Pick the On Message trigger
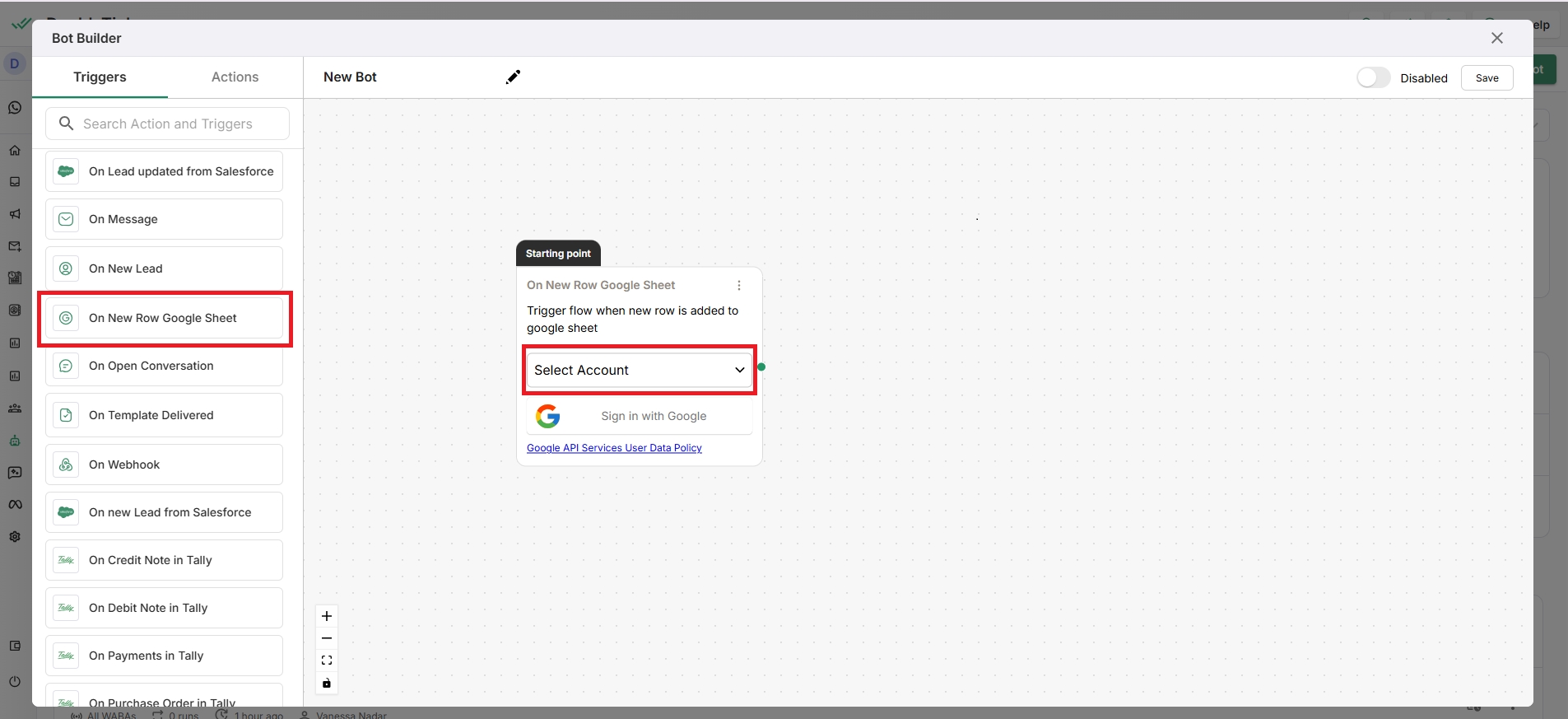This screenshot has height=719, width=1568. pyautogui.click(x=164, y=219)
